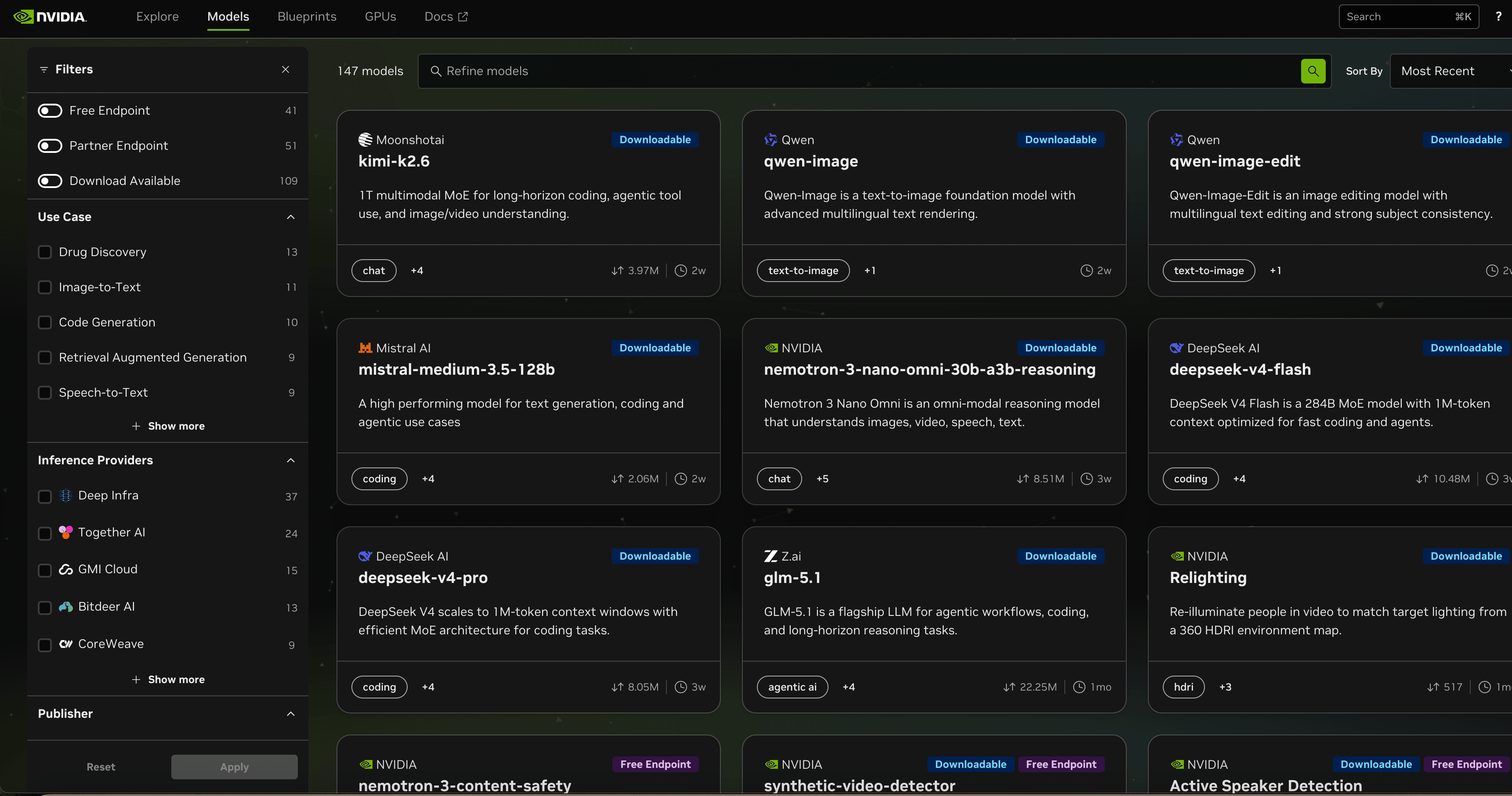Collapse the Inference Providers section

(x=290, y=460)
